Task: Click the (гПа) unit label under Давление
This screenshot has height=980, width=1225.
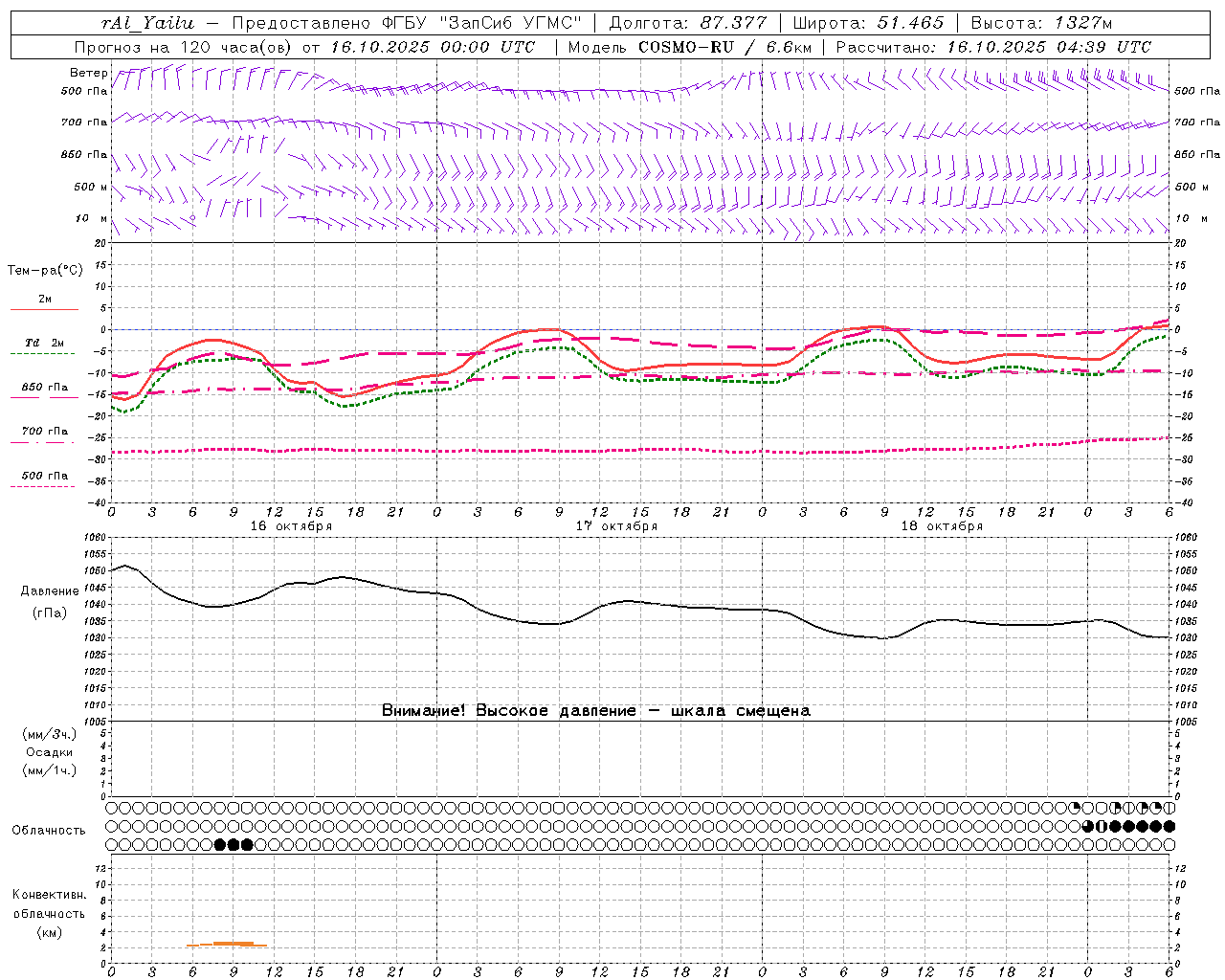Action: [x=48, y=612]
